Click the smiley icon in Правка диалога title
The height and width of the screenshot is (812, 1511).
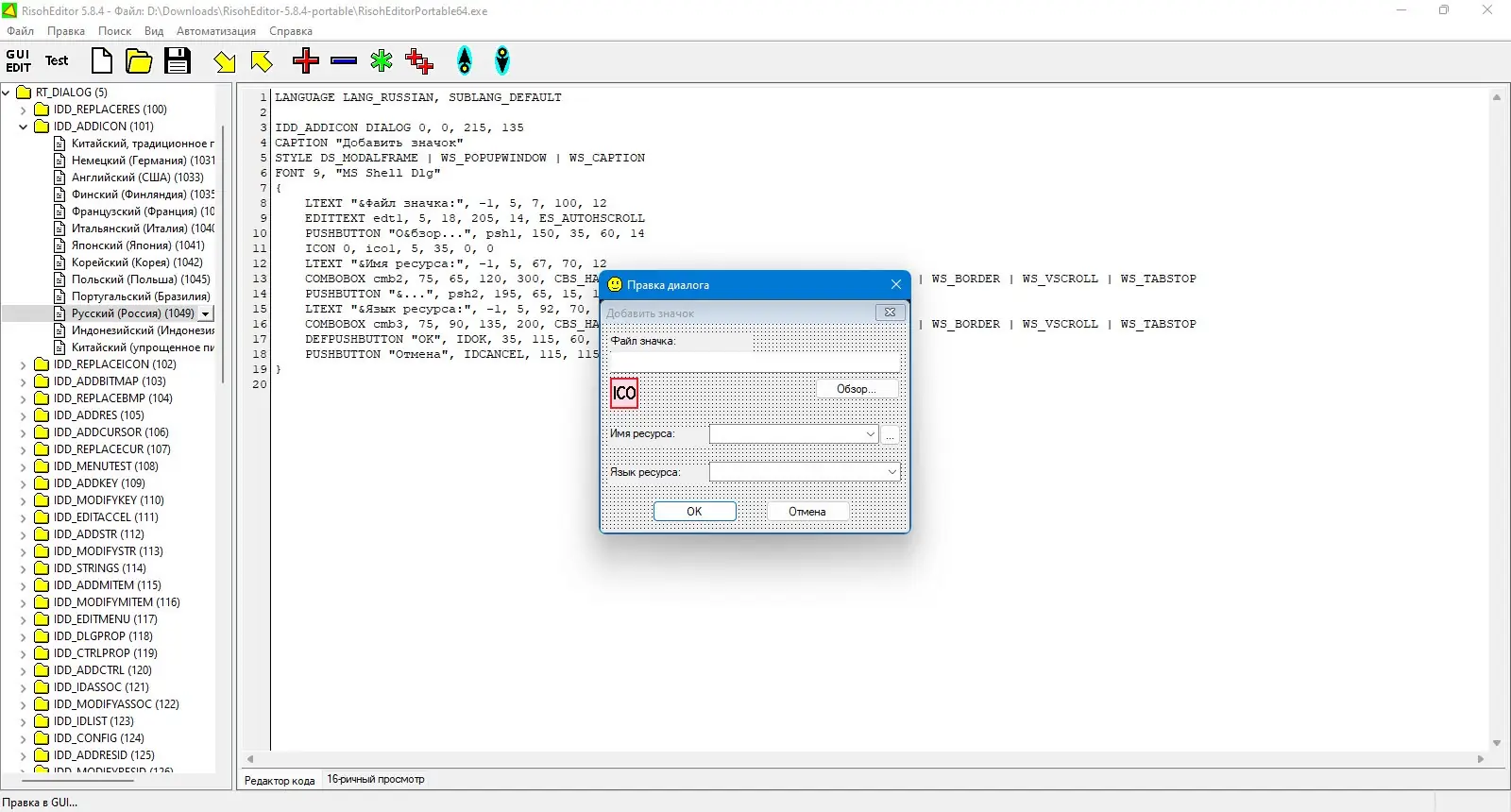click(615, 284)
